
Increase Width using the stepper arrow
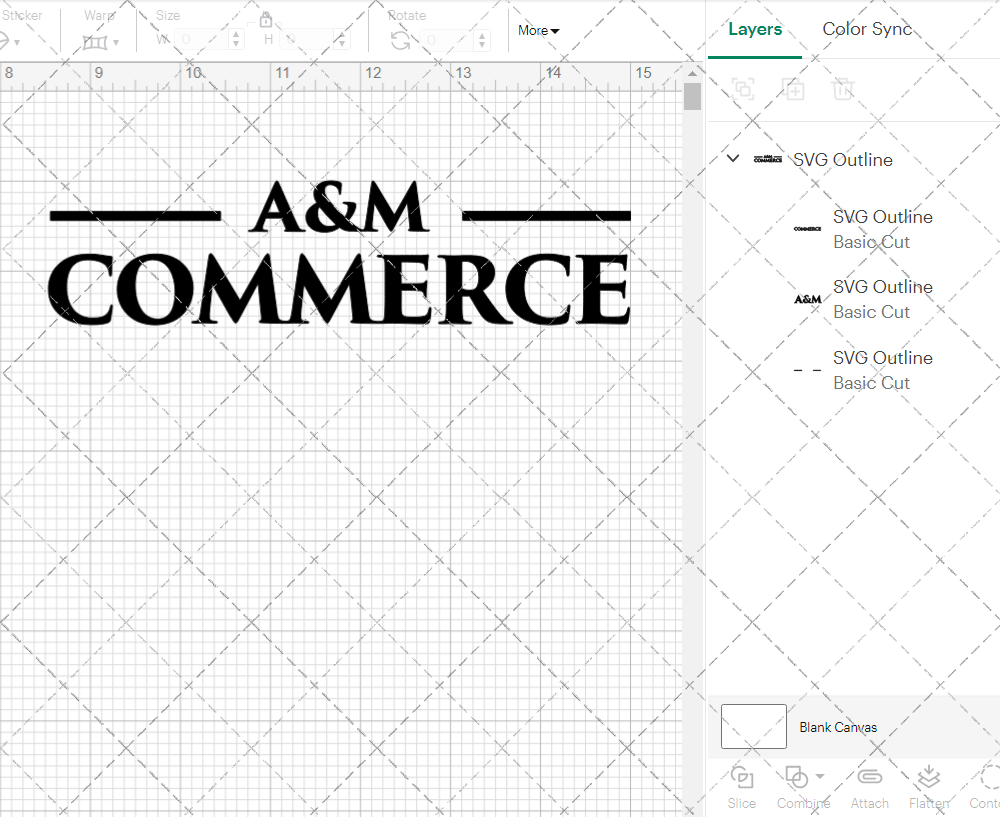click(236, 35)
